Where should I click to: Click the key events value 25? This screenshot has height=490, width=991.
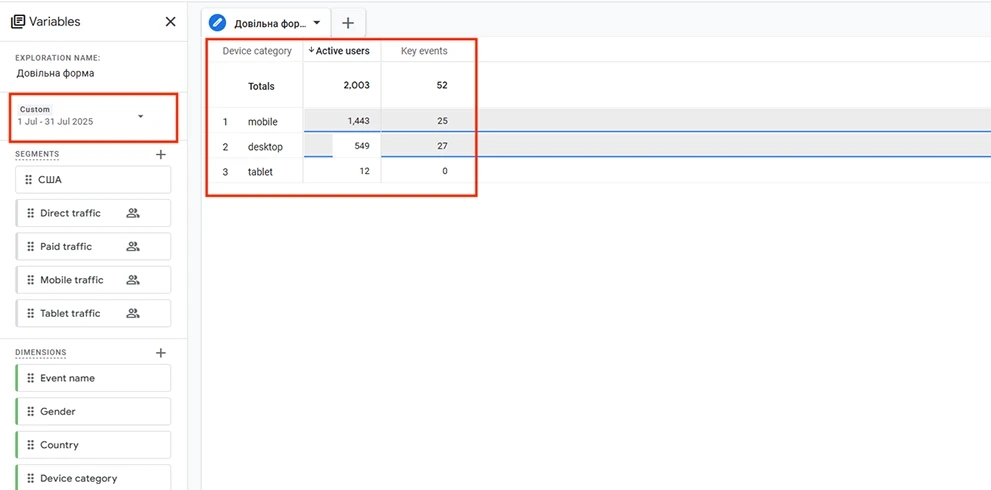click(442, 121)
